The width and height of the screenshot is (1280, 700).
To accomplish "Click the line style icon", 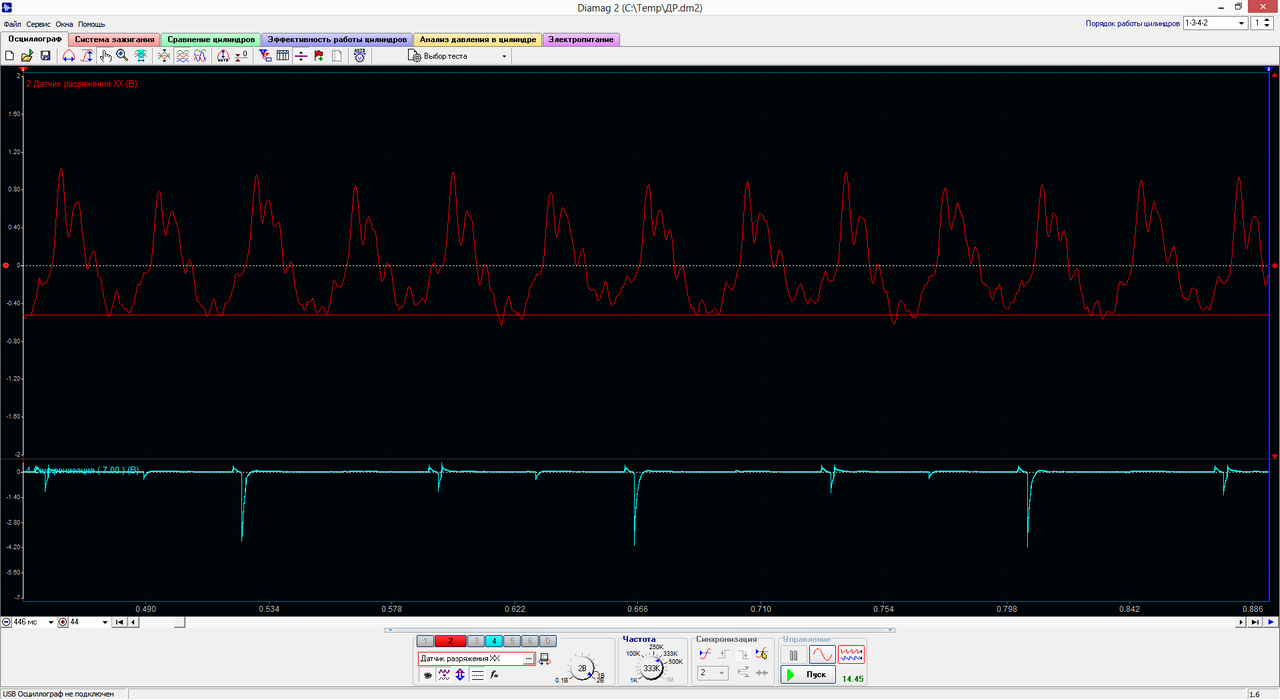I will pos(477,675).
